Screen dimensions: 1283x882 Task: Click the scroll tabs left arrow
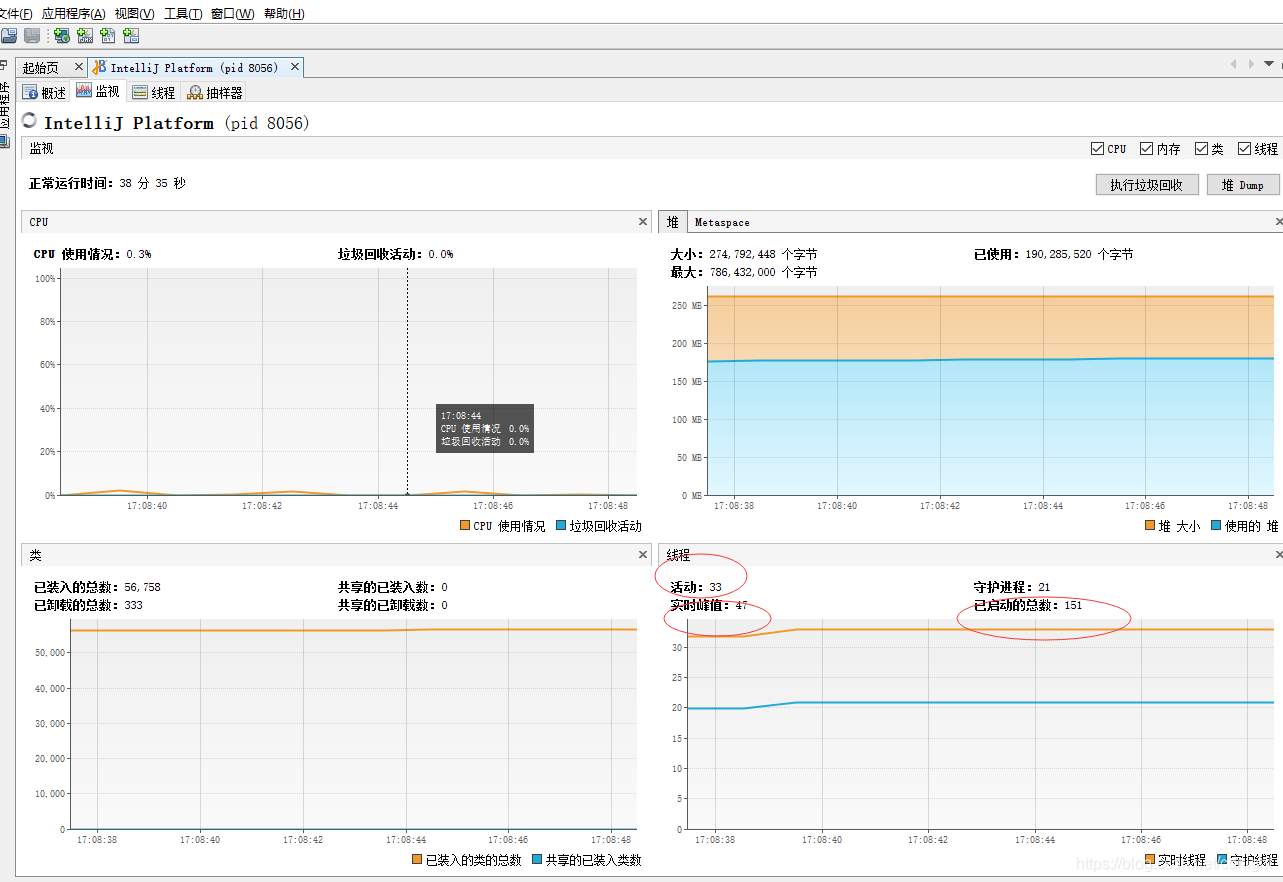click(x=1233, y=64)
